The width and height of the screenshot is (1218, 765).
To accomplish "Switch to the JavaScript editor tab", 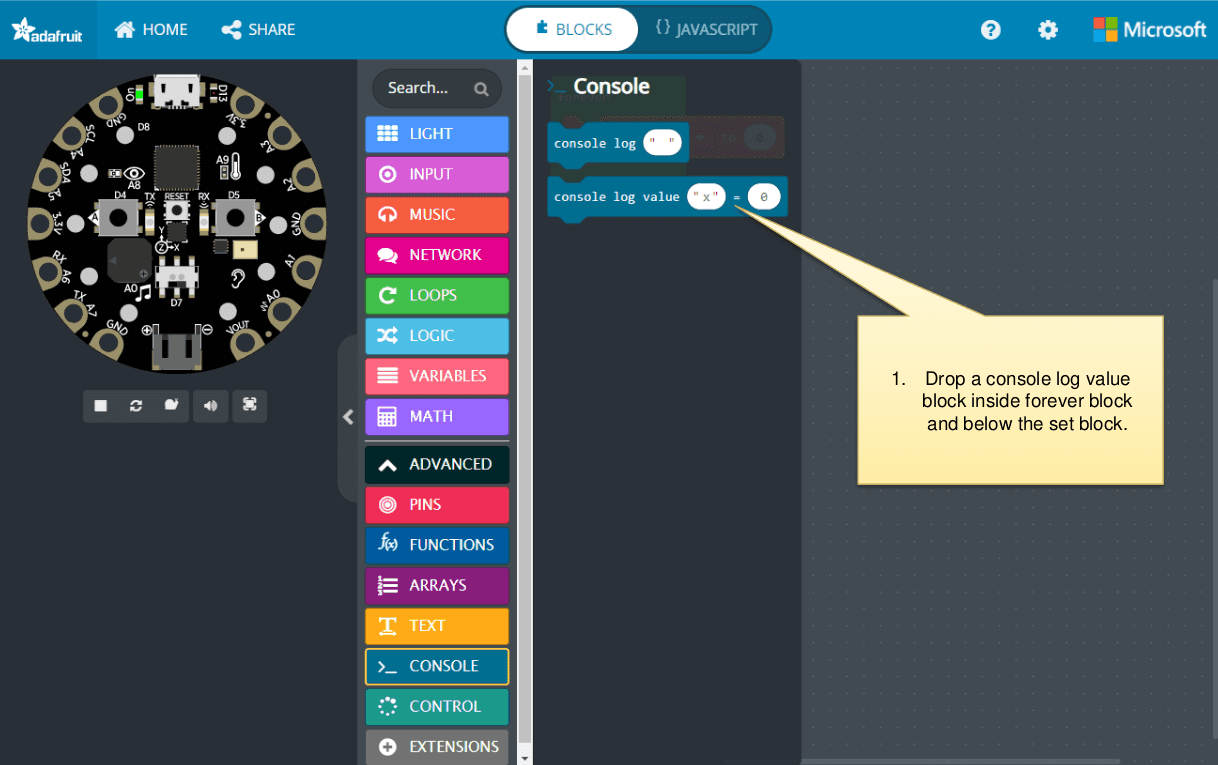I will tap(706, 29).
